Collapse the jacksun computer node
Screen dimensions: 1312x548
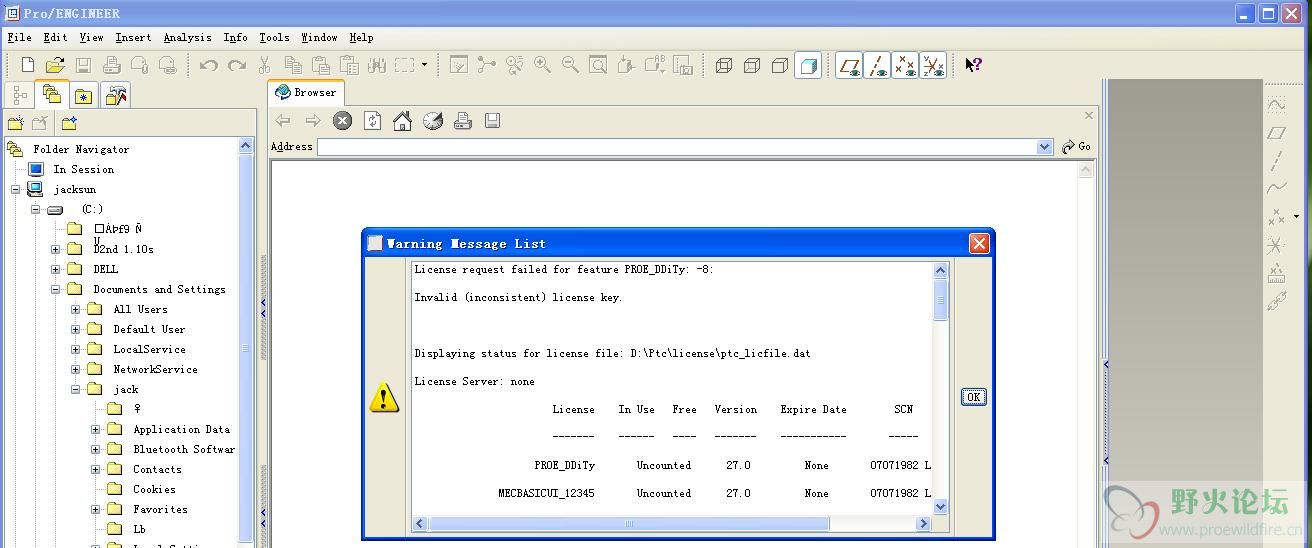click(x=16, y=189)
